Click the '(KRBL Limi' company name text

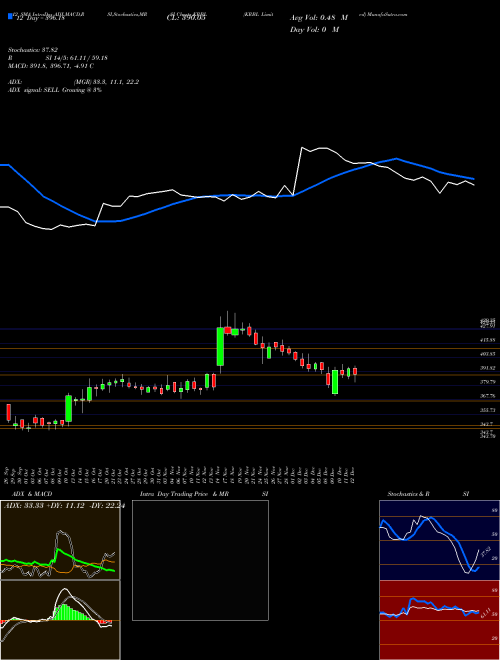tap(258, 14)
